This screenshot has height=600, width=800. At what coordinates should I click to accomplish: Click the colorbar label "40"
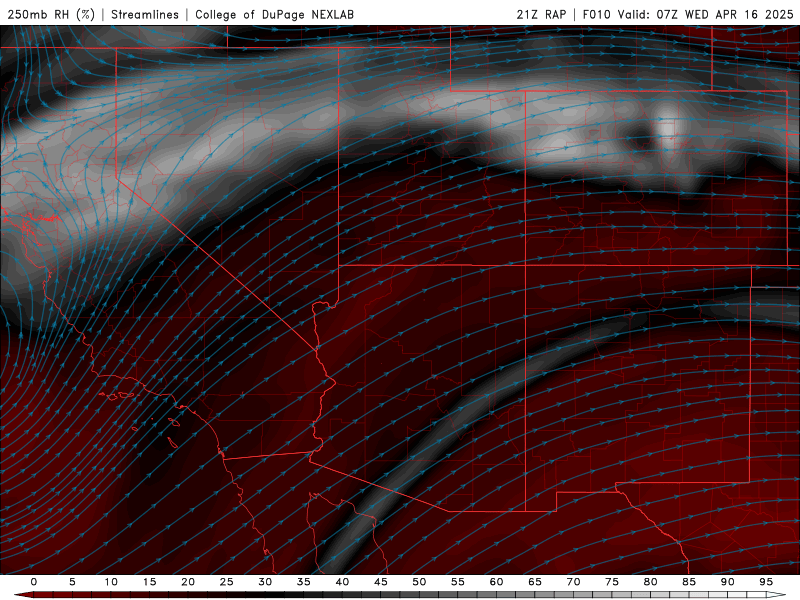[342, 582]
